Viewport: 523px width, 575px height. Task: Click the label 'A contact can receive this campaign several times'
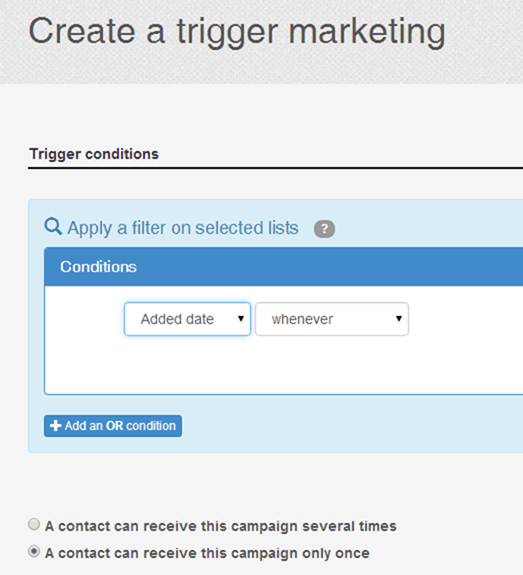(220, 526)
